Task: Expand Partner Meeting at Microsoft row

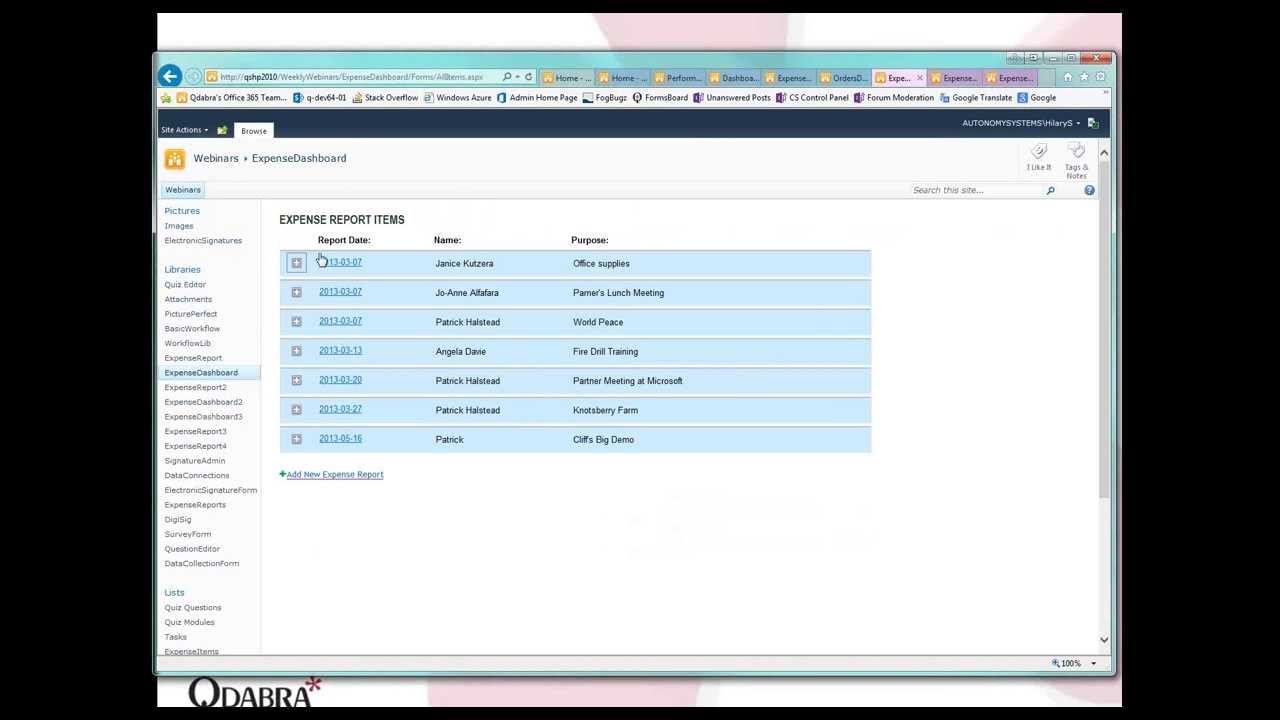Action: coord(296,380)
